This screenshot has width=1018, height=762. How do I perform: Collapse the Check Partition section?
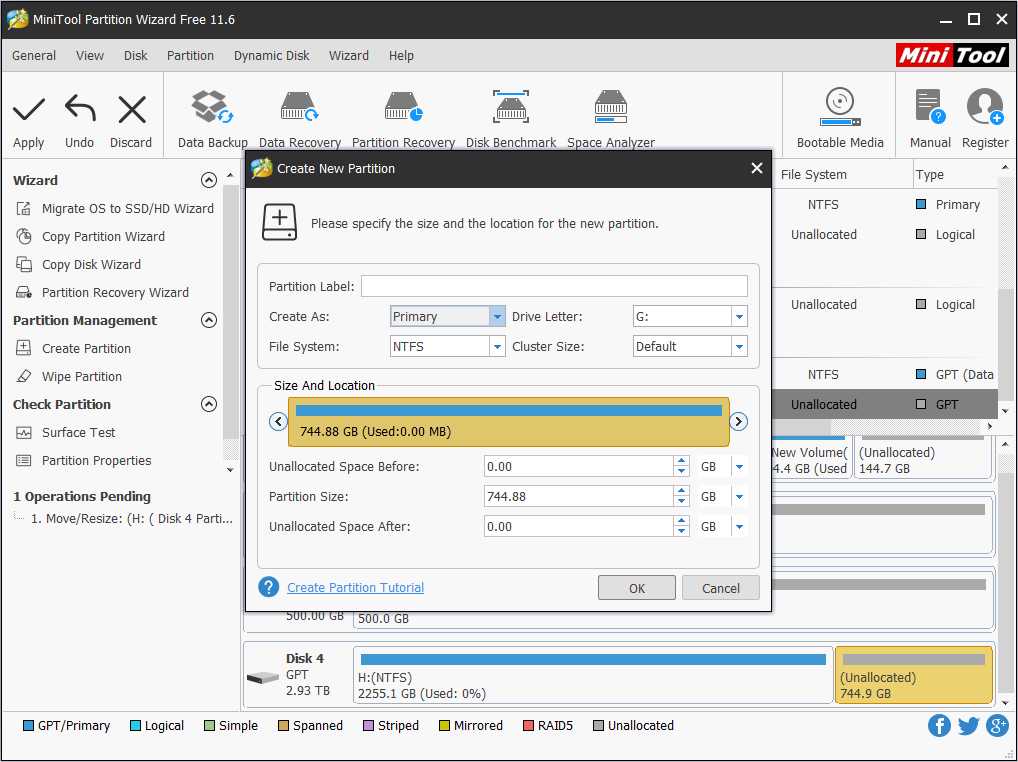[x=208, y=404]
